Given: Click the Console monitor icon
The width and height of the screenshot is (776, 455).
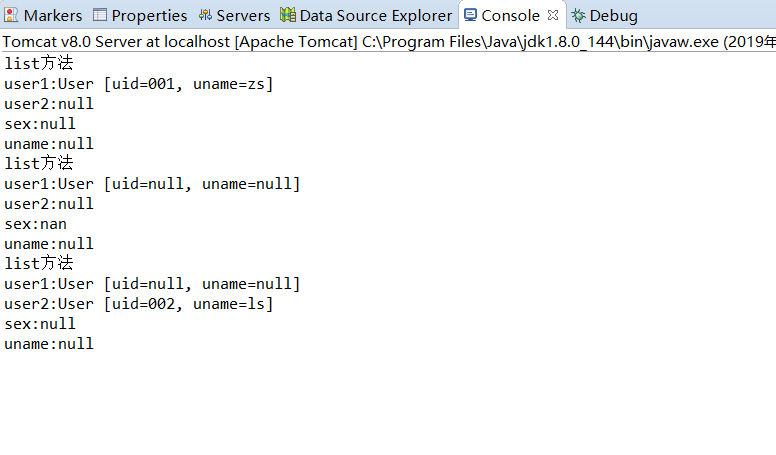Looking at the screenshot, I should pyautogui.click(x=471, y=15).
